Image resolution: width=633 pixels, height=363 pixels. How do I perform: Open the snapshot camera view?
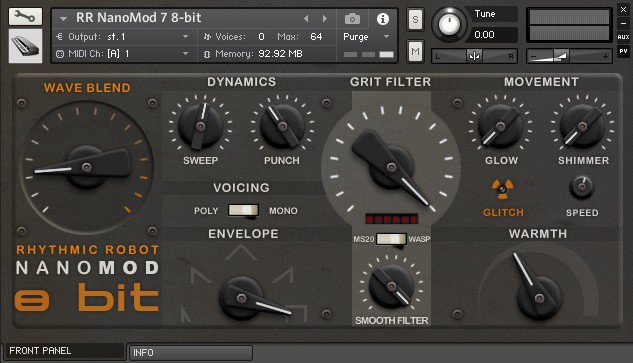(x=352, y=19)
